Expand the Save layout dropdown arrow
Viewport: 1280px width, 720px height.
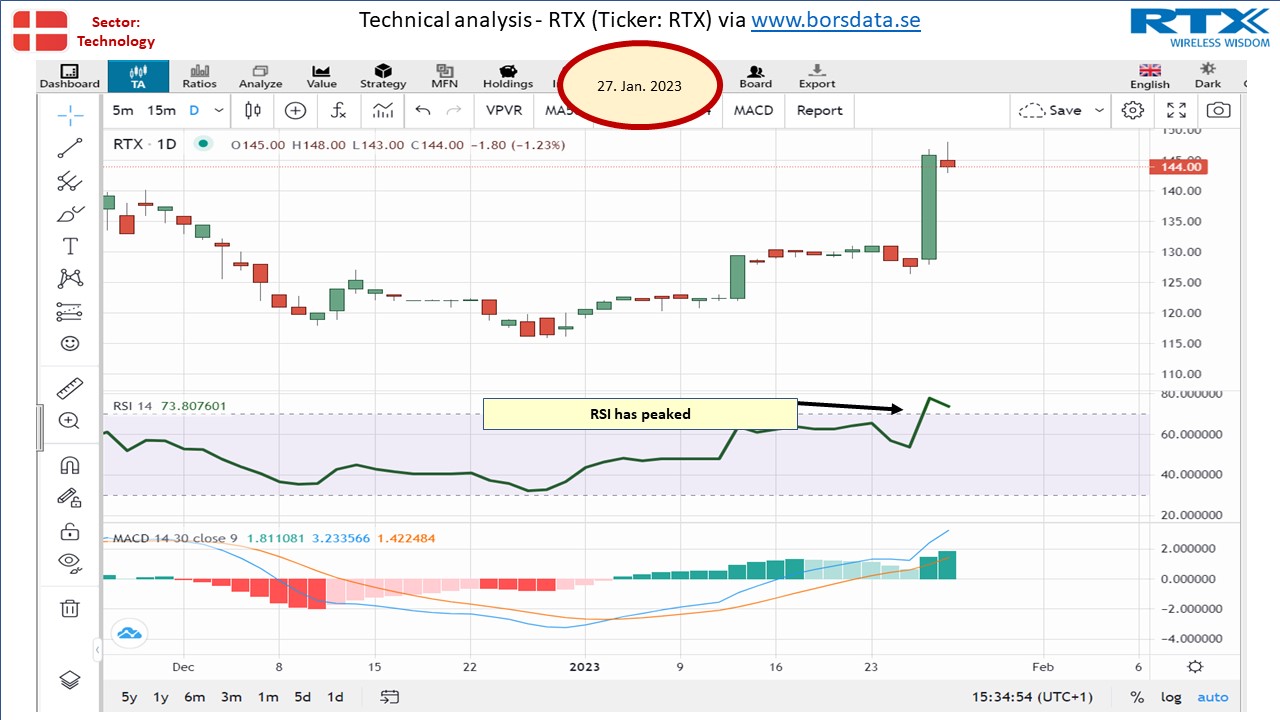click(1100, 111)
